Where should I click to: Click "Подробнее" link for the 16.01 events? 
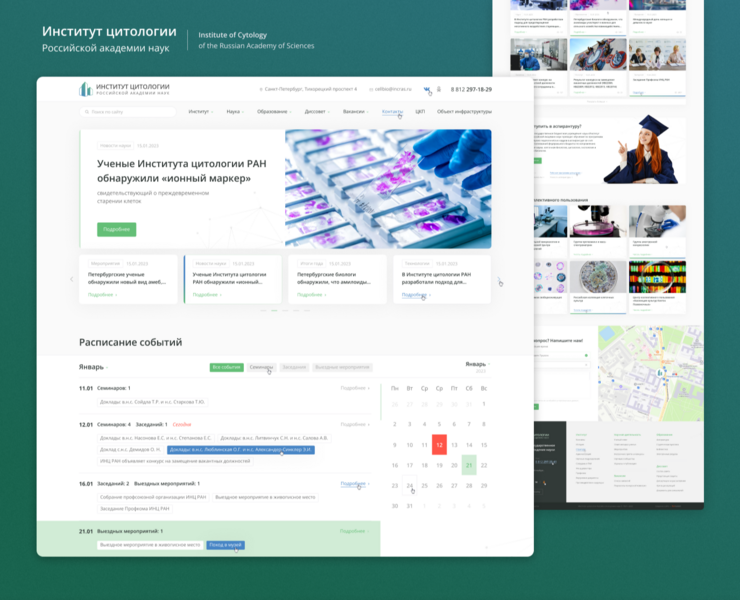pos(354,484)
